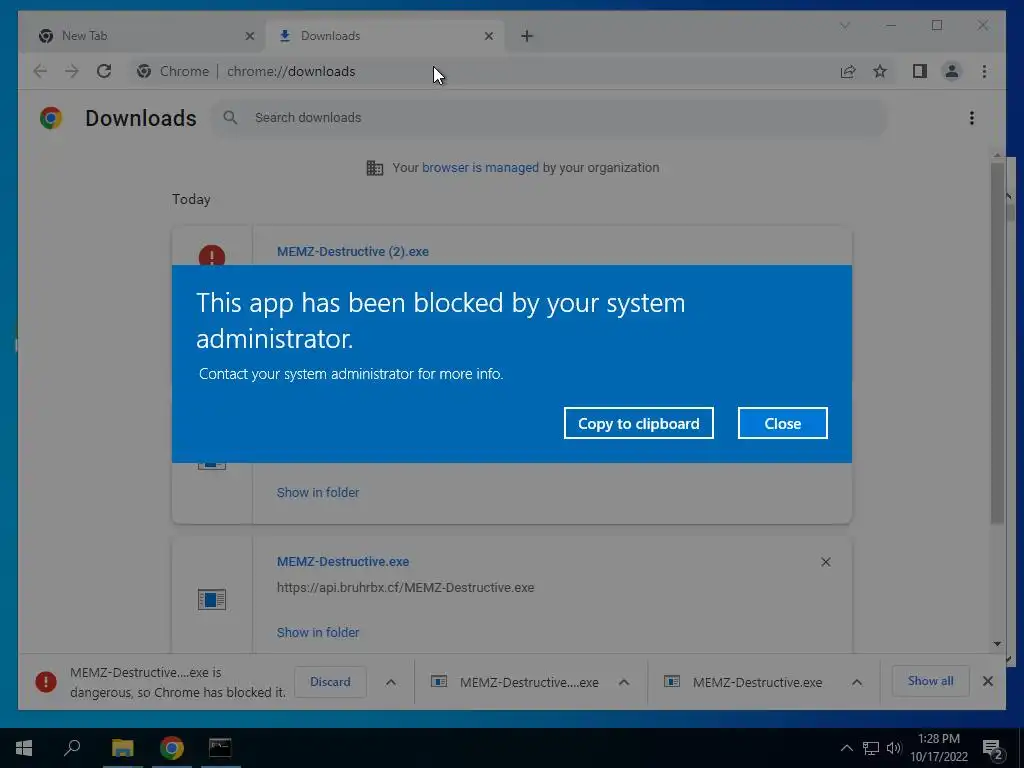The height and width of the screenshot is (768, 1024).
Task: Show in folder for the middle download
Action: click(x=317, y=492)
